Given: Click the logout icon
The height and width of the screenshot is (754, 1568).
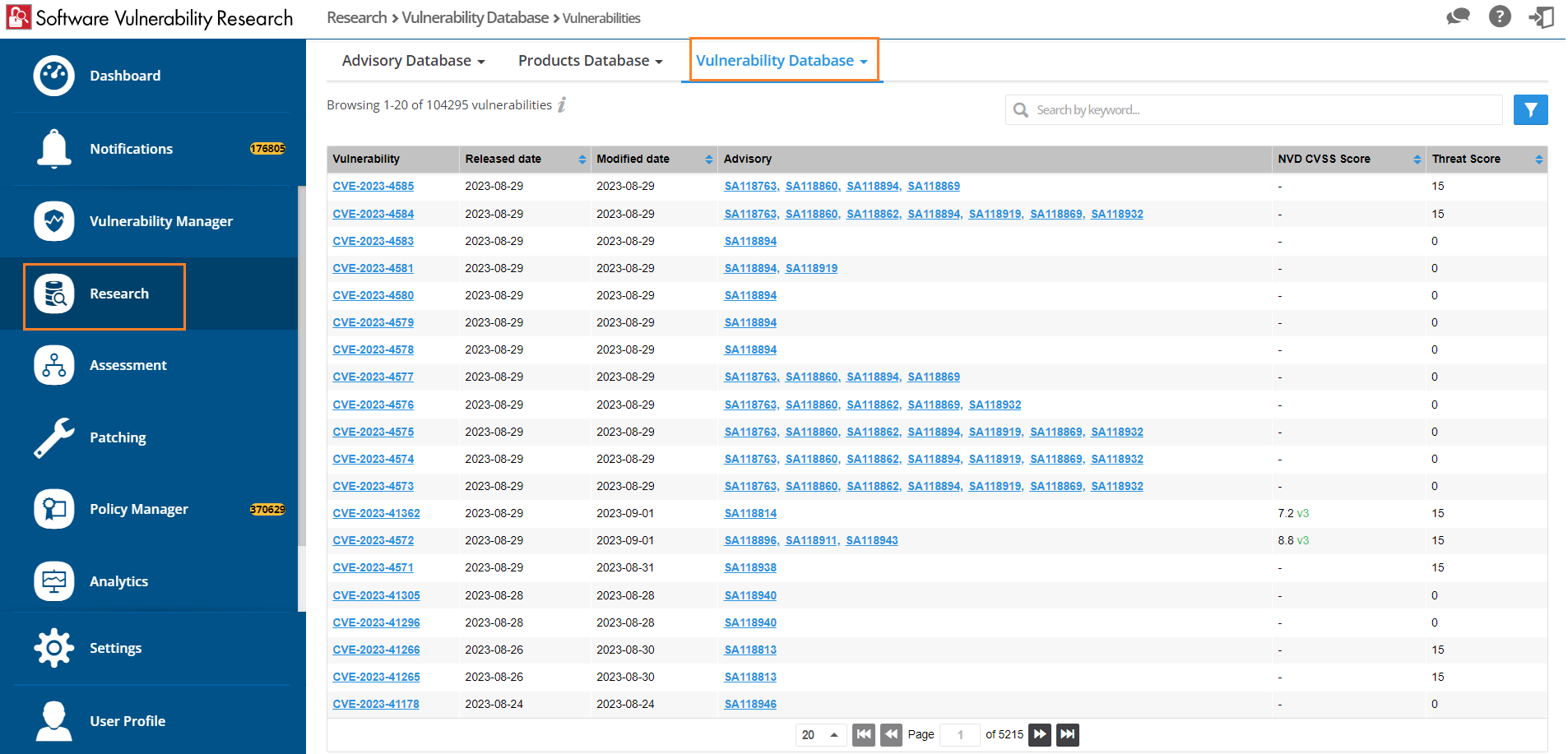Looking at the screenshot, I should 1541,16.
